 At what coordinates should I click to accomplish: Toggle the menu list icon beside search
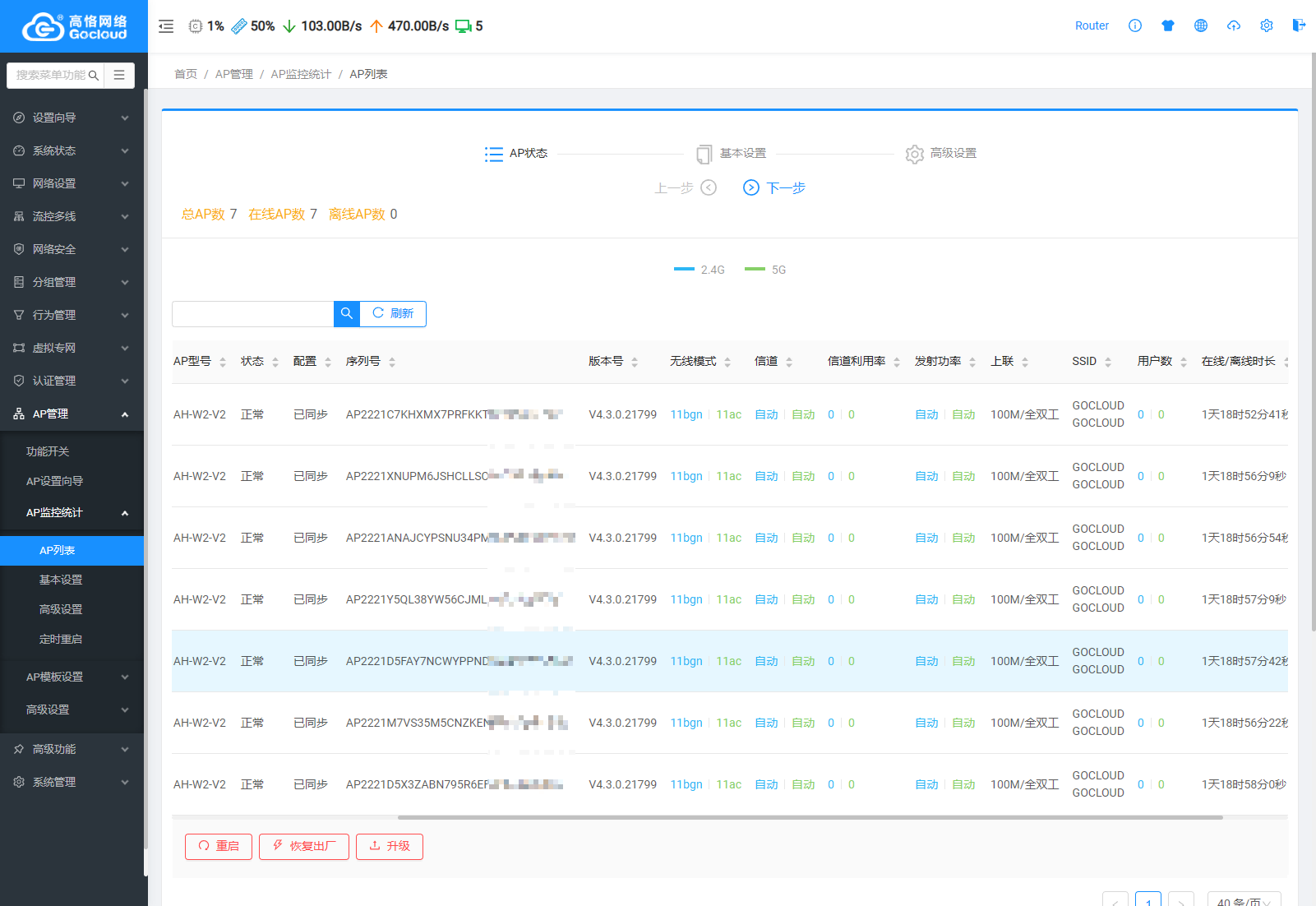119,75
